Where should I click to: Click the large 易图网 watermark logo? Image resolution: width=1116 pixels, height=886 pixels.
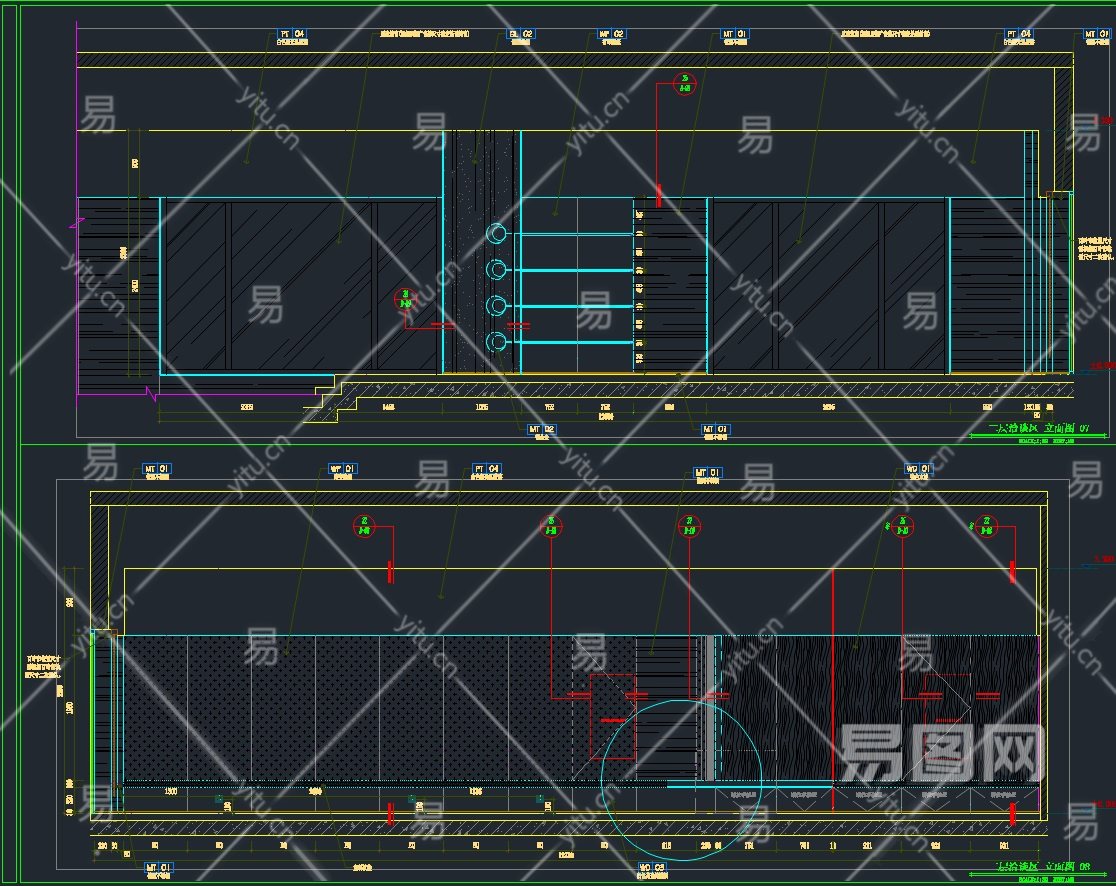[939, 752]
